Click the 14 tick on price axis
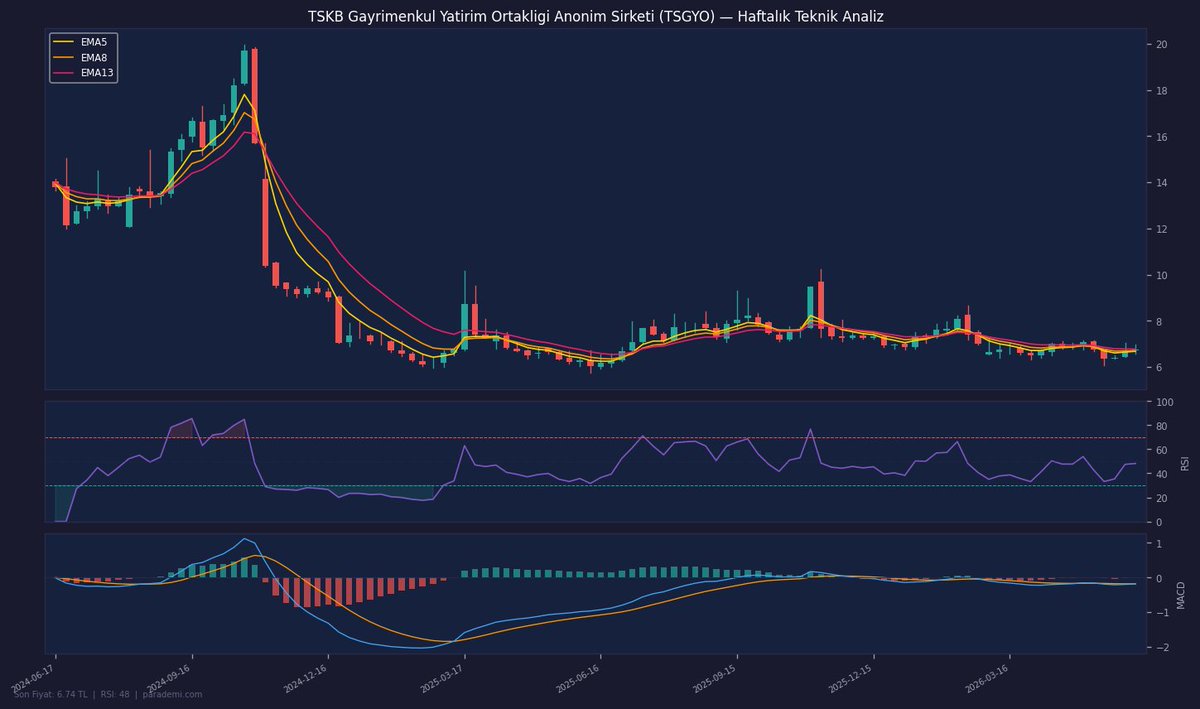 [1162, 183]
